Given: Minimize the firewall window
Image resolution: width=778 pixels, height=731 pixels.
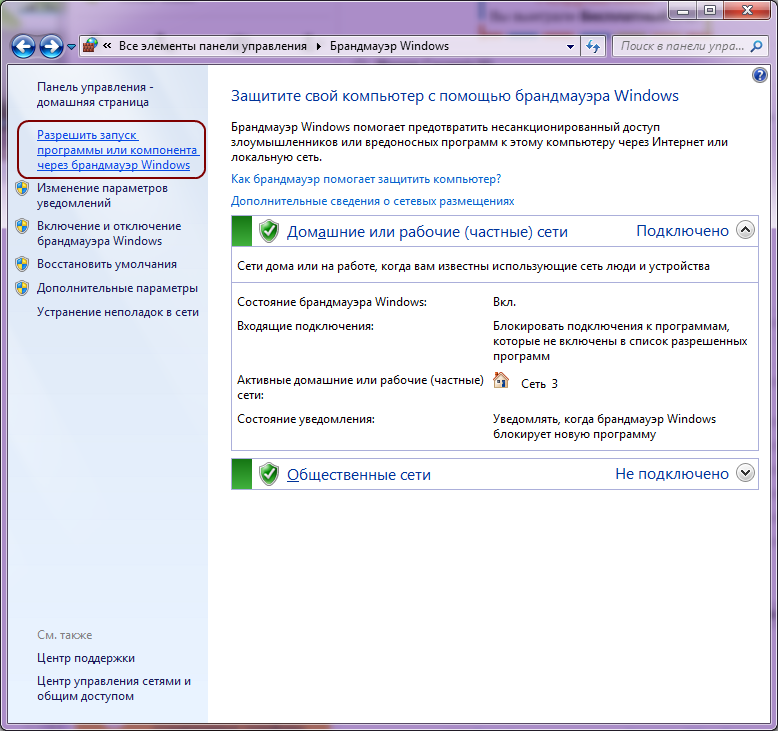Looking at the screenshot, I should point(683,10).
